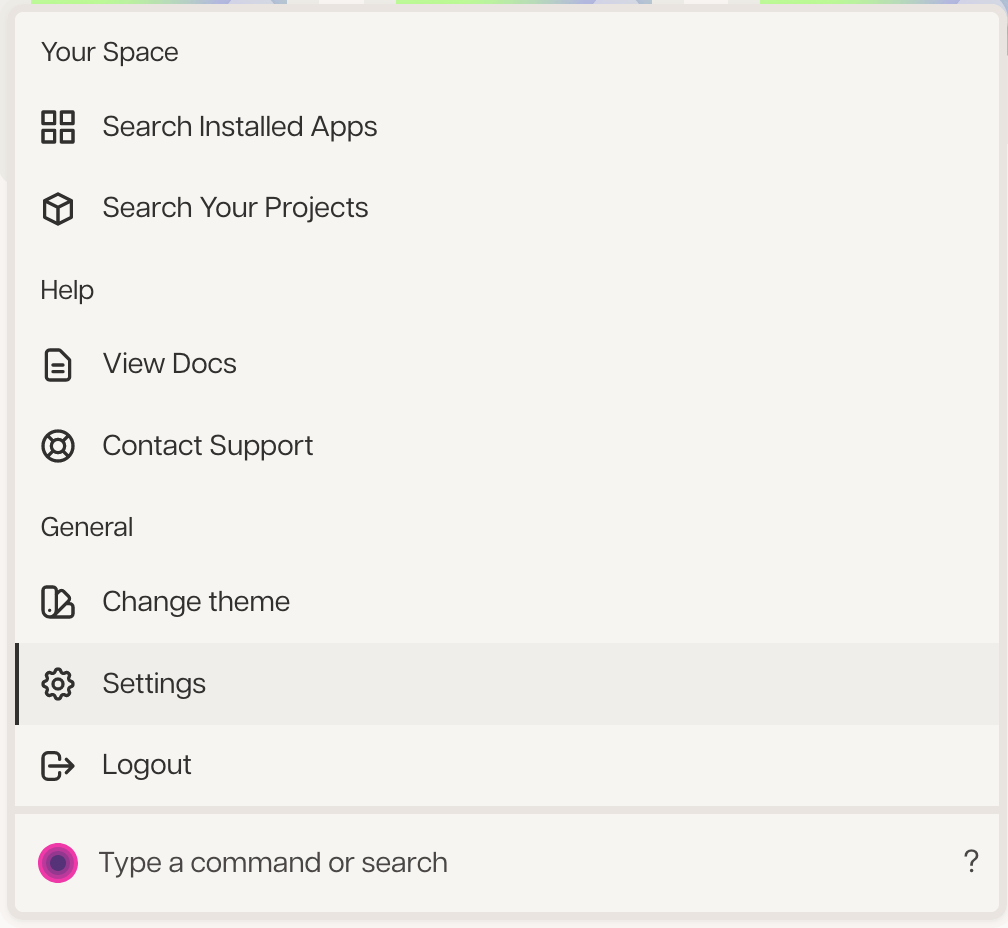Click the lifebuoy icon for Contact Support
The width and height of the screenshot is (1008, 928).
(x=58, y=446)
